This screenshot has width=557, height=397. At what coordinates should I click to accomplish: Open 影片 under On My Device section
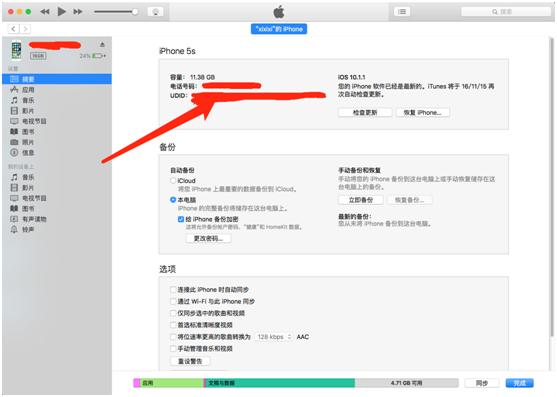[x=57, y=187]
